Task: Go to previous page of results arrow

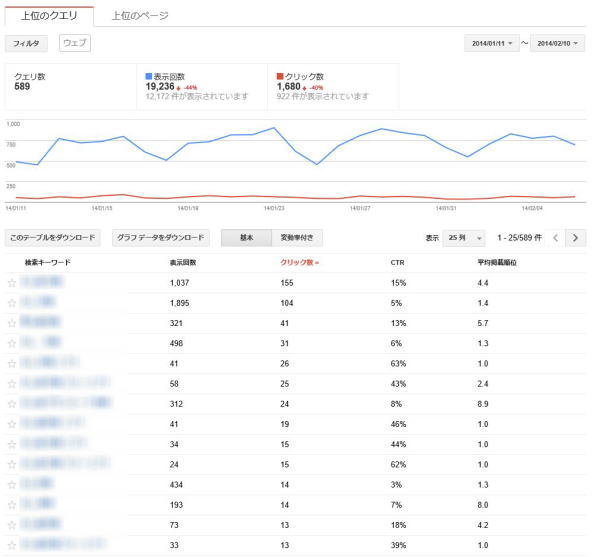Action: click(555, 238)
